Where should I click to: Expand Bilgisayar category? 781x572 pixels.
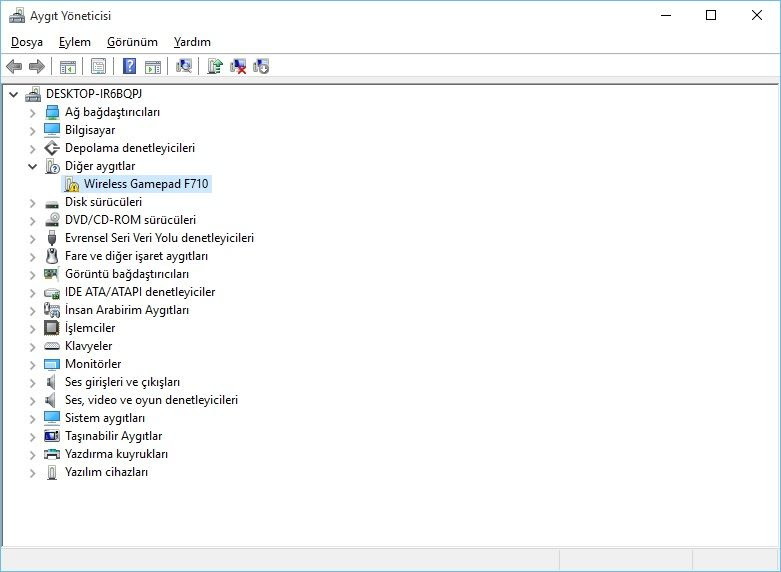click(x=32, y=131)
